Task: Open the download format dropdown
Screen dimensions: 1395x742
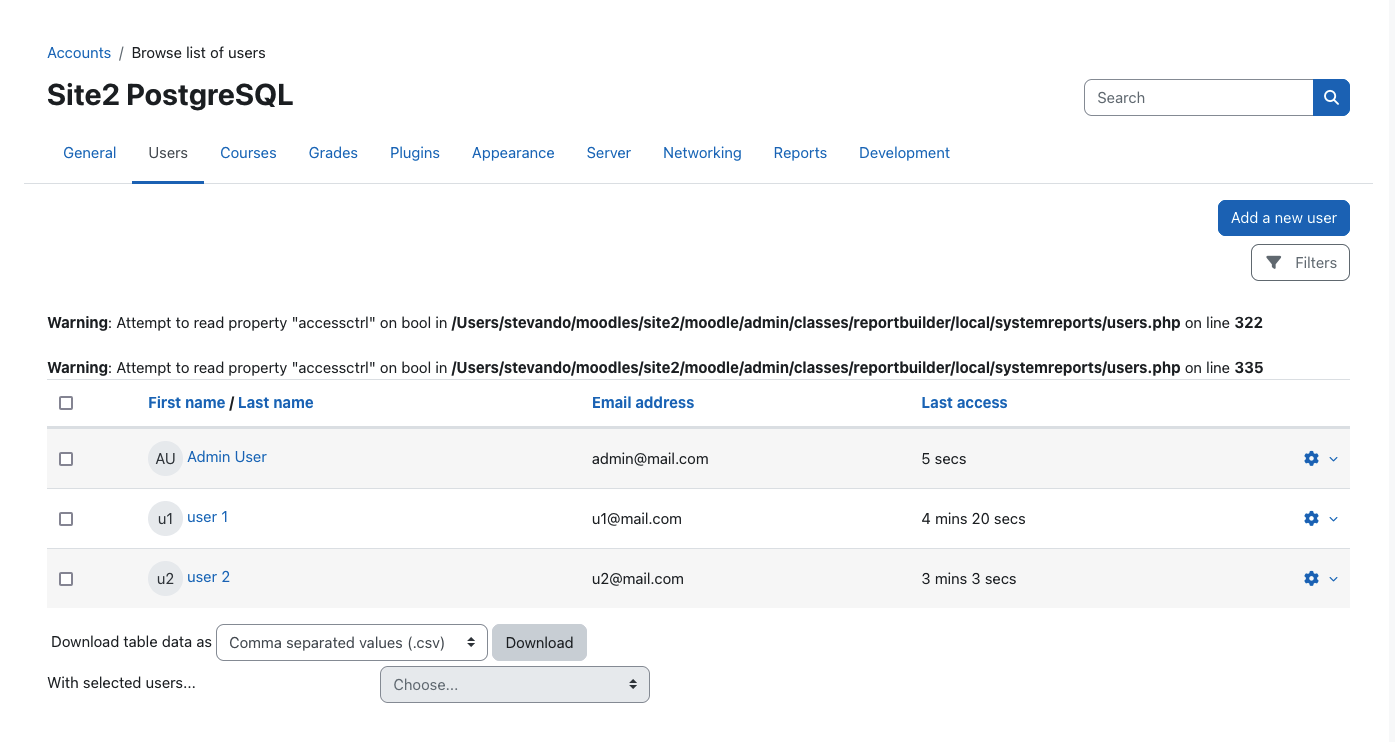Action: [x=352, y=643]
